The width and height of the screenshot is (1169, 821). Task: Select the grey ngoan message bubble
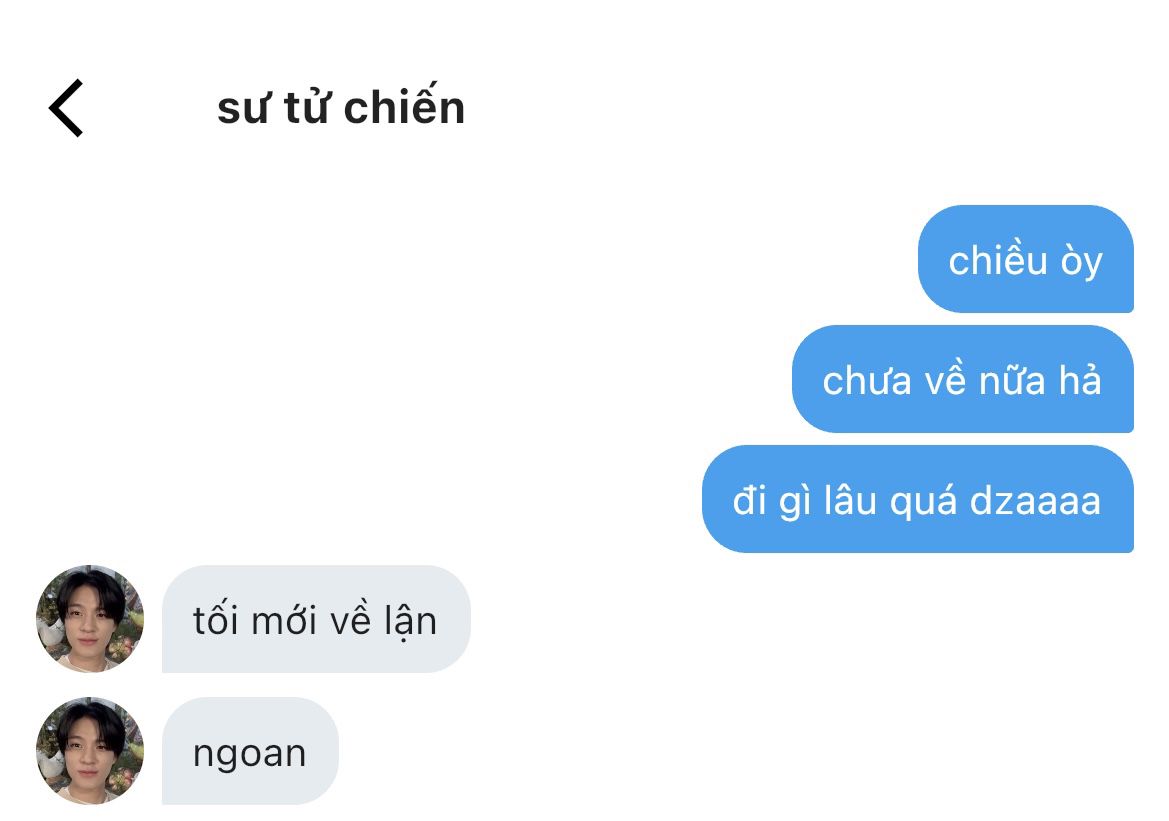(x=250, y=751)
